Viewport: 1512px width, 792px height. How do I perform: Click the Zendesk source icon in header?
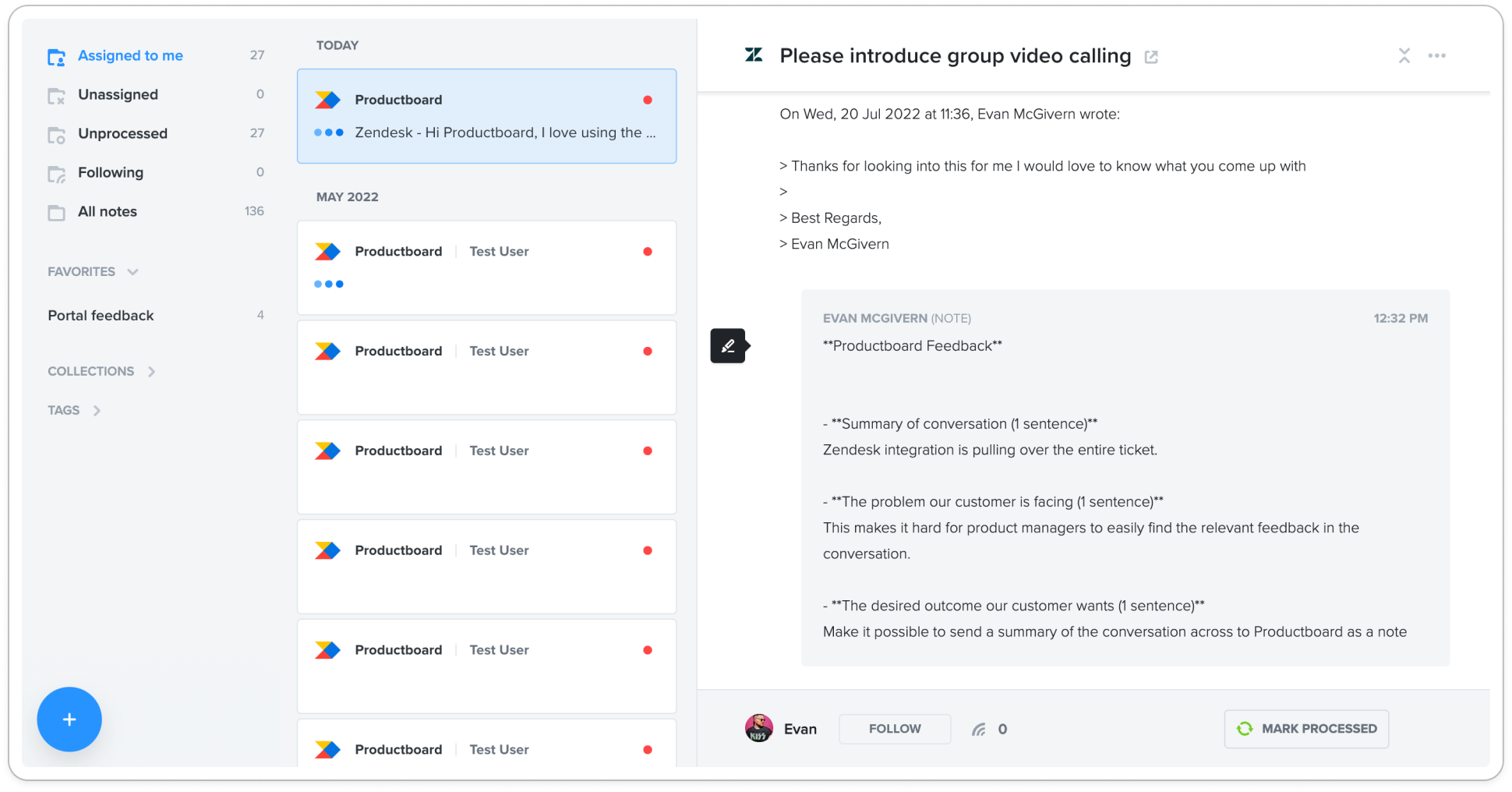click(754, 55)
